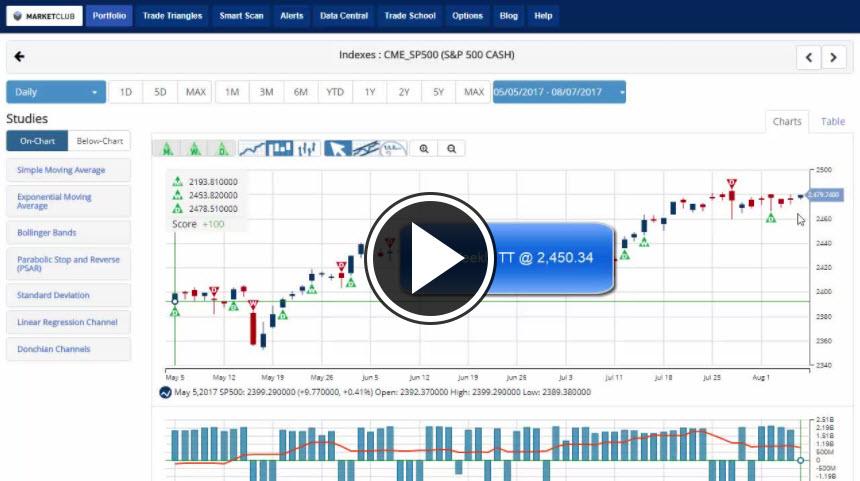Select the OHLC bar chart icon
Screen dimensions: 860x481
(x=308, y=148)
